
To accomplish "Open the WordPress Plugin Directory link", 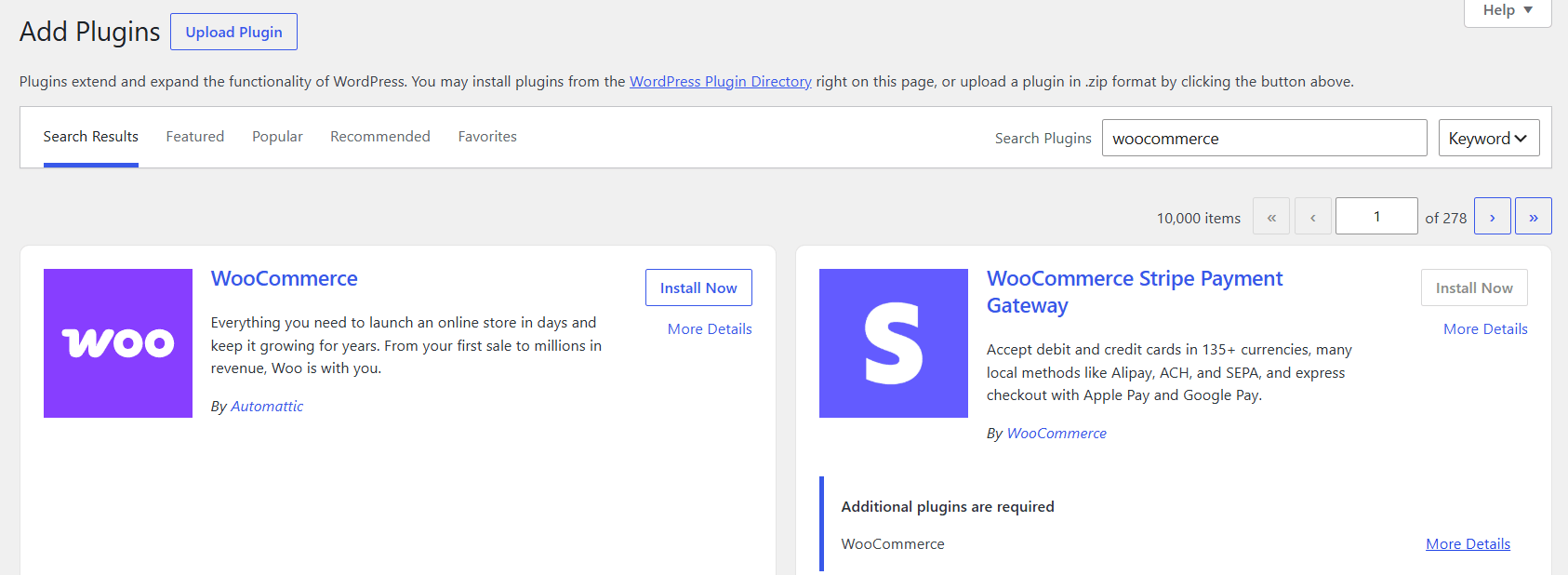I will pos(721,82).
